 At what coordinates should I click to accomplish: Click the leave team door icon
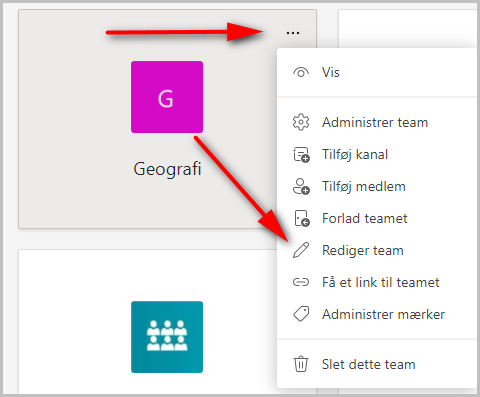[x=302, y=218]
